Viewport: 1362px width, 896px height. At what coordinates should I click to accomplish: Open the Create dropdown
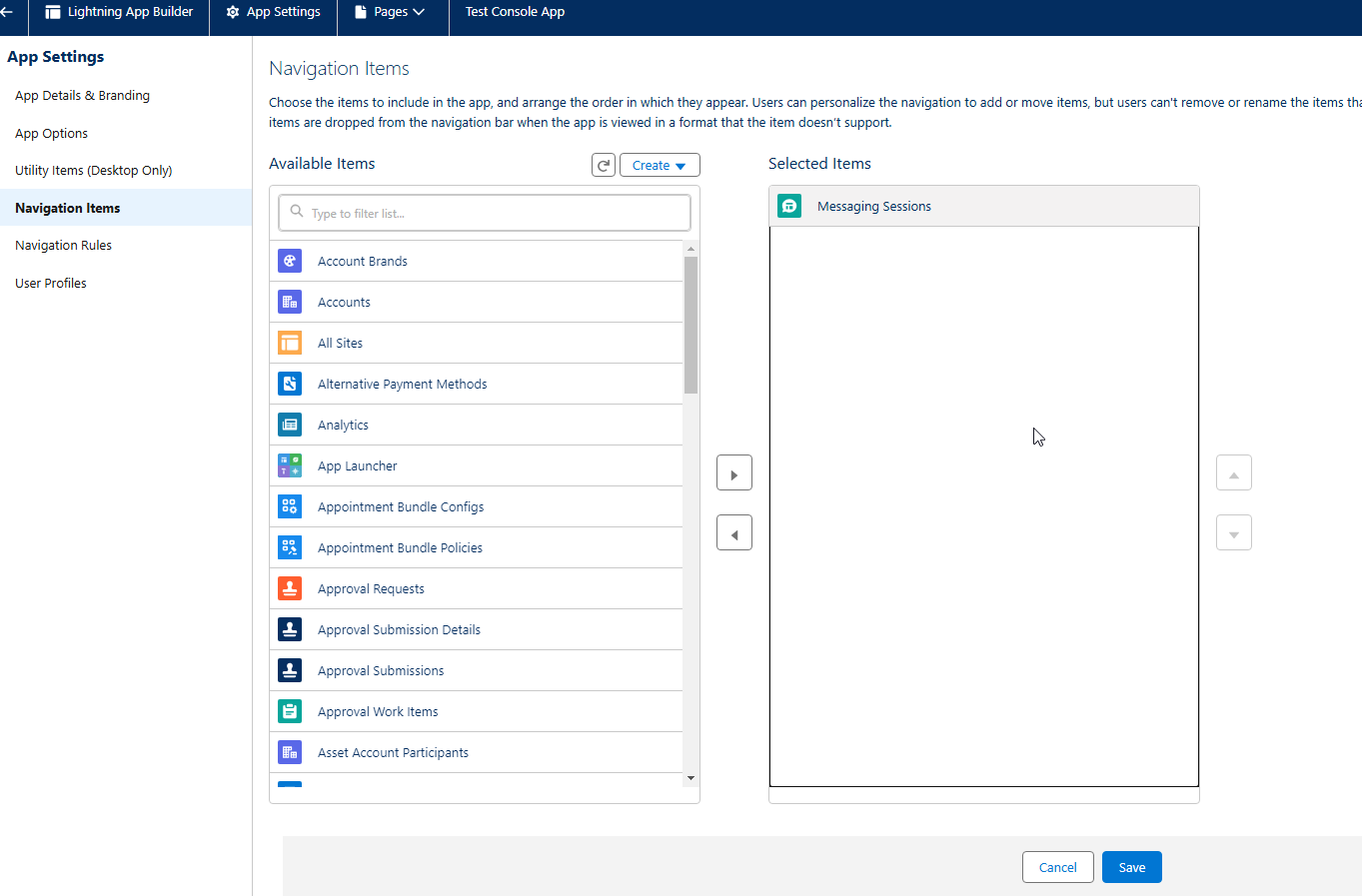[660, 165]
